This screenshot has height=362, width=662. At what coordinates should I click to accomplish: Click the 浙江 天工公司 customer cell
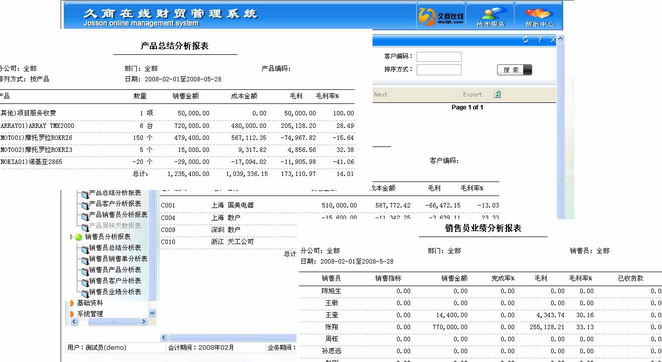[232, 242]
